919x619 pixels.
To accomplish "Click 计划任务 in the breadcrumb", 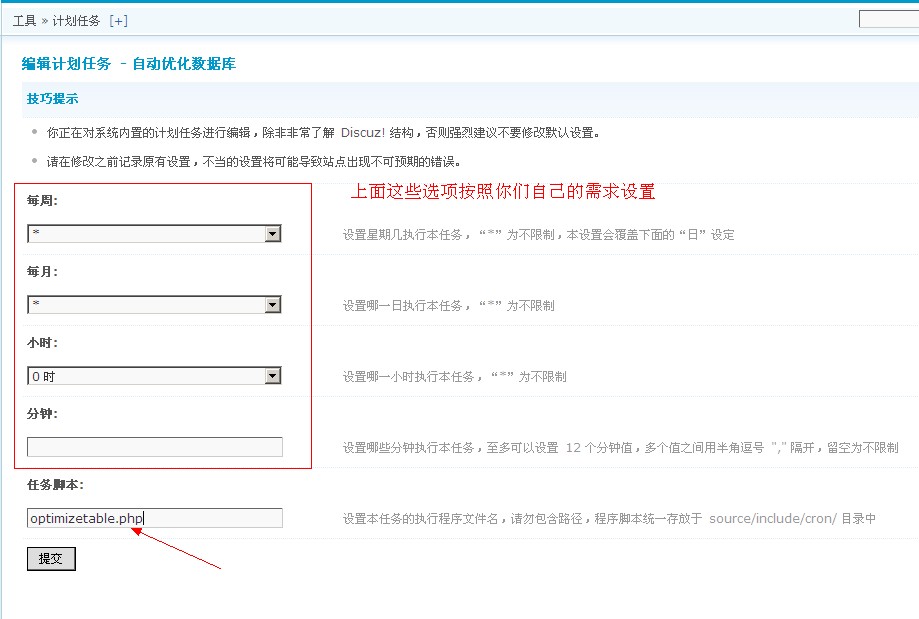I will tap(76, 21).
